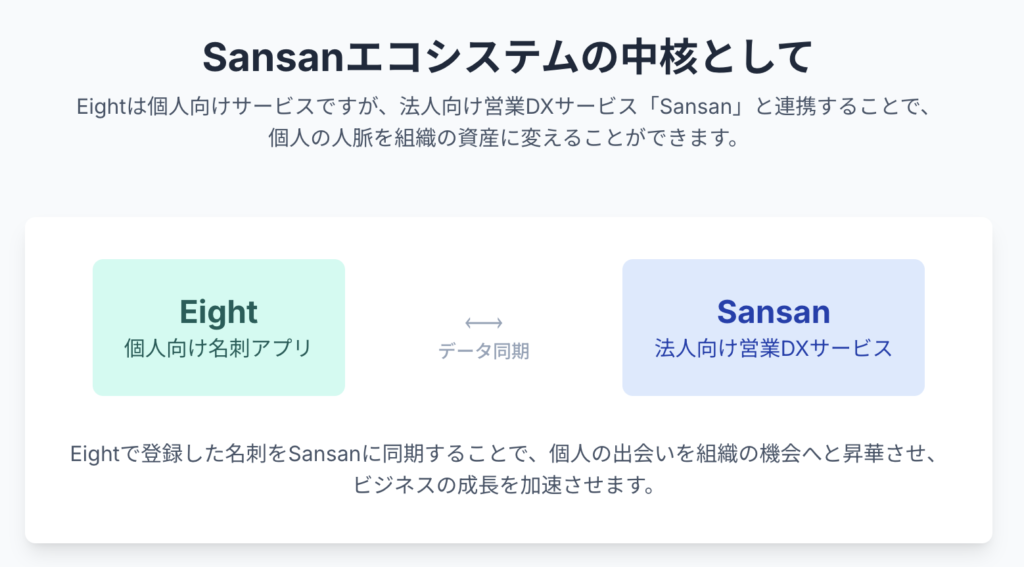Click intro line starting with Eightは個人向けサービス
The width and height of the screenshot is (1024, 567).
click(x=505, y=106)
